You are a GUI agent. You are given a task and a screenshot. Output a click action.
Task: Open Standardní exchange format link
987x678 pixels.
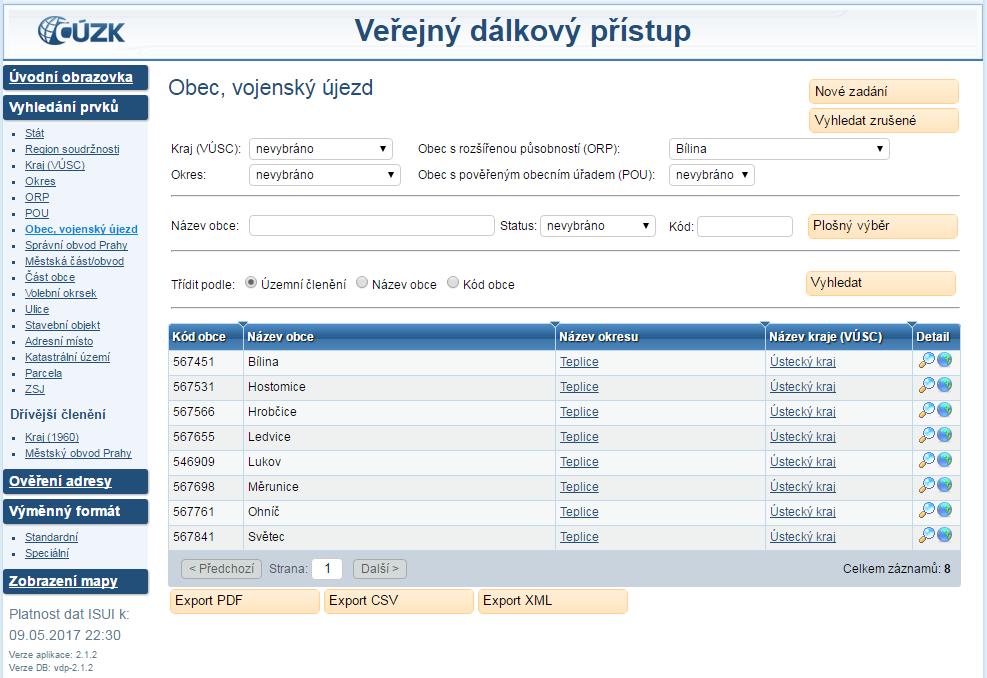pos(52,537)
